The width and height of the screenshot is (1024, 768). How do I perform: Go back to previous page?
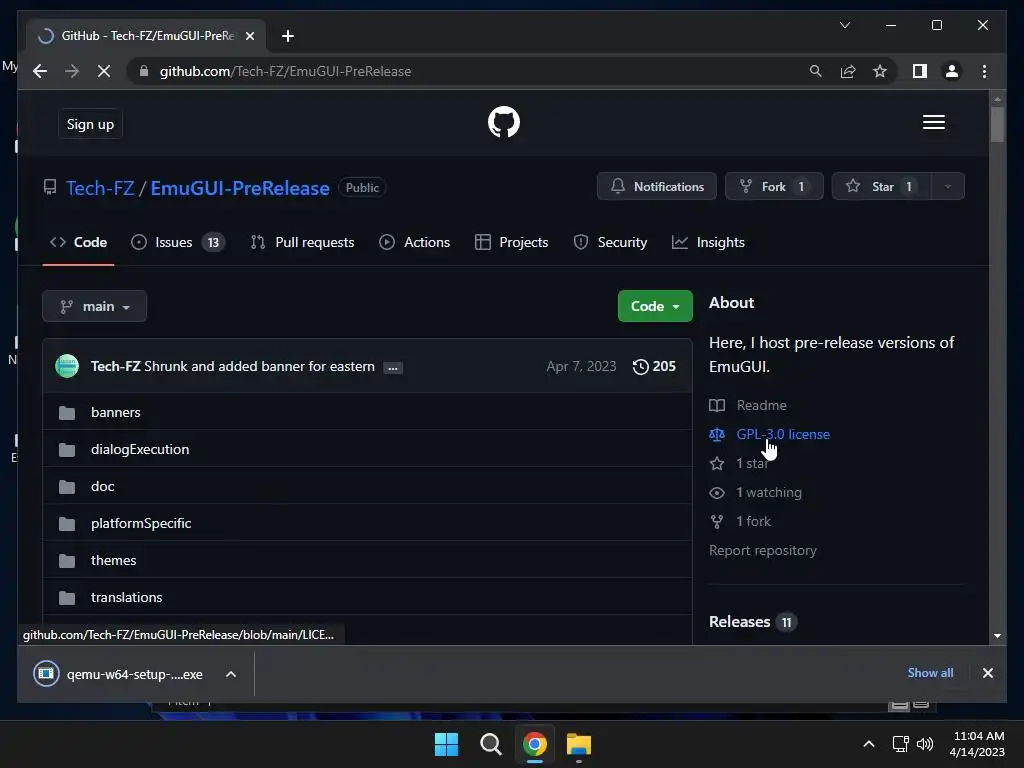point(40,71)
